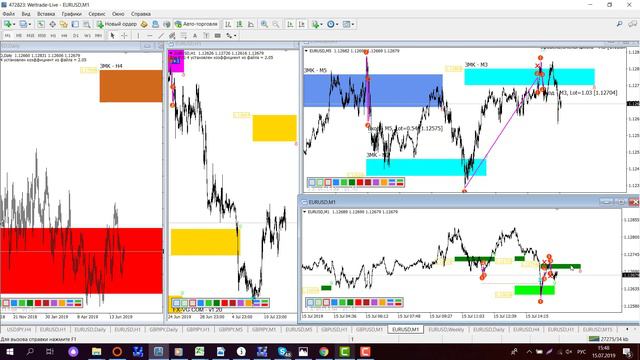Open the Файл menu
This screenshot has height=360, width=640.
click(x=9, y=14)
